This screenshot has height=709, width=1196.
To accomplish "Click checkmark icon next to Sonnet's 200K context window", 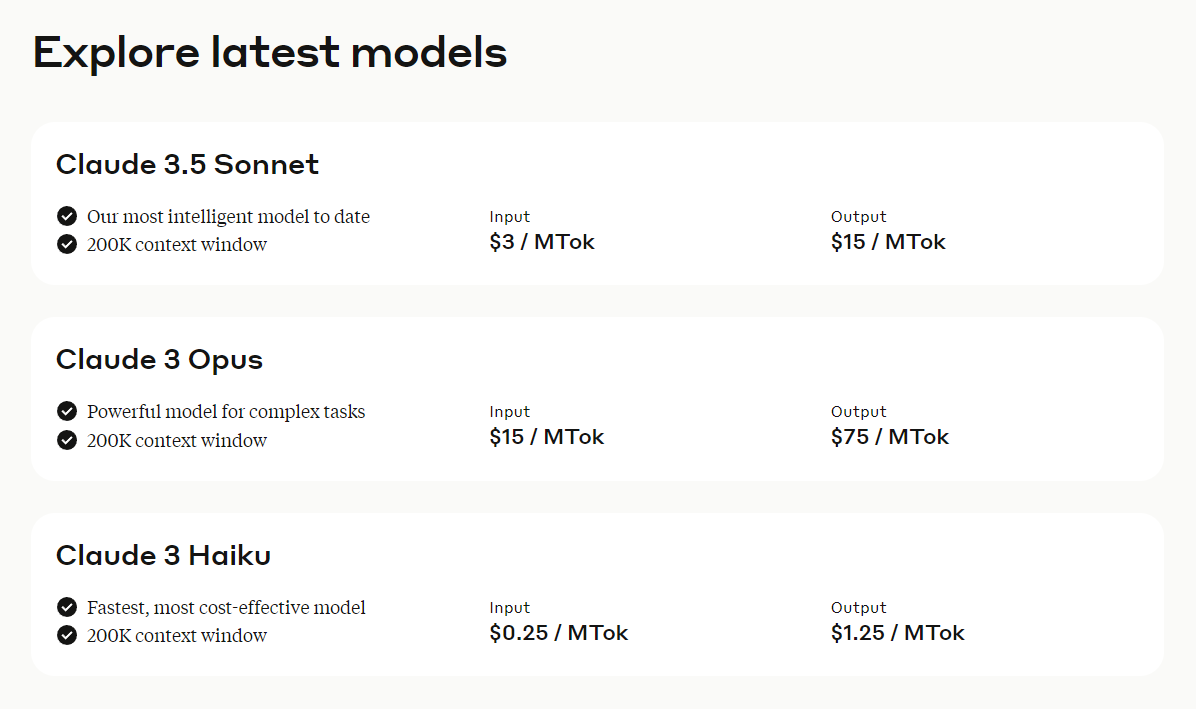I will 67,244.
